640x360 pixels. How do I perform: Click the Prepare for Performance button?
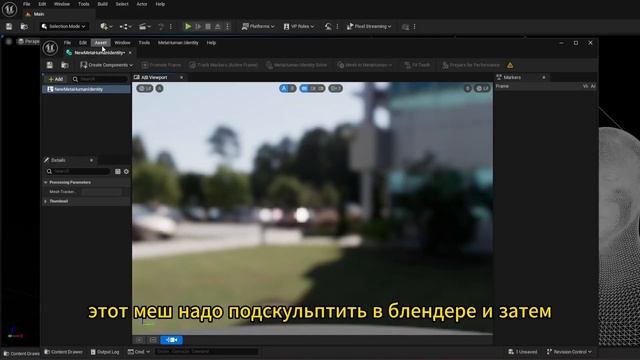click(471, 65)
